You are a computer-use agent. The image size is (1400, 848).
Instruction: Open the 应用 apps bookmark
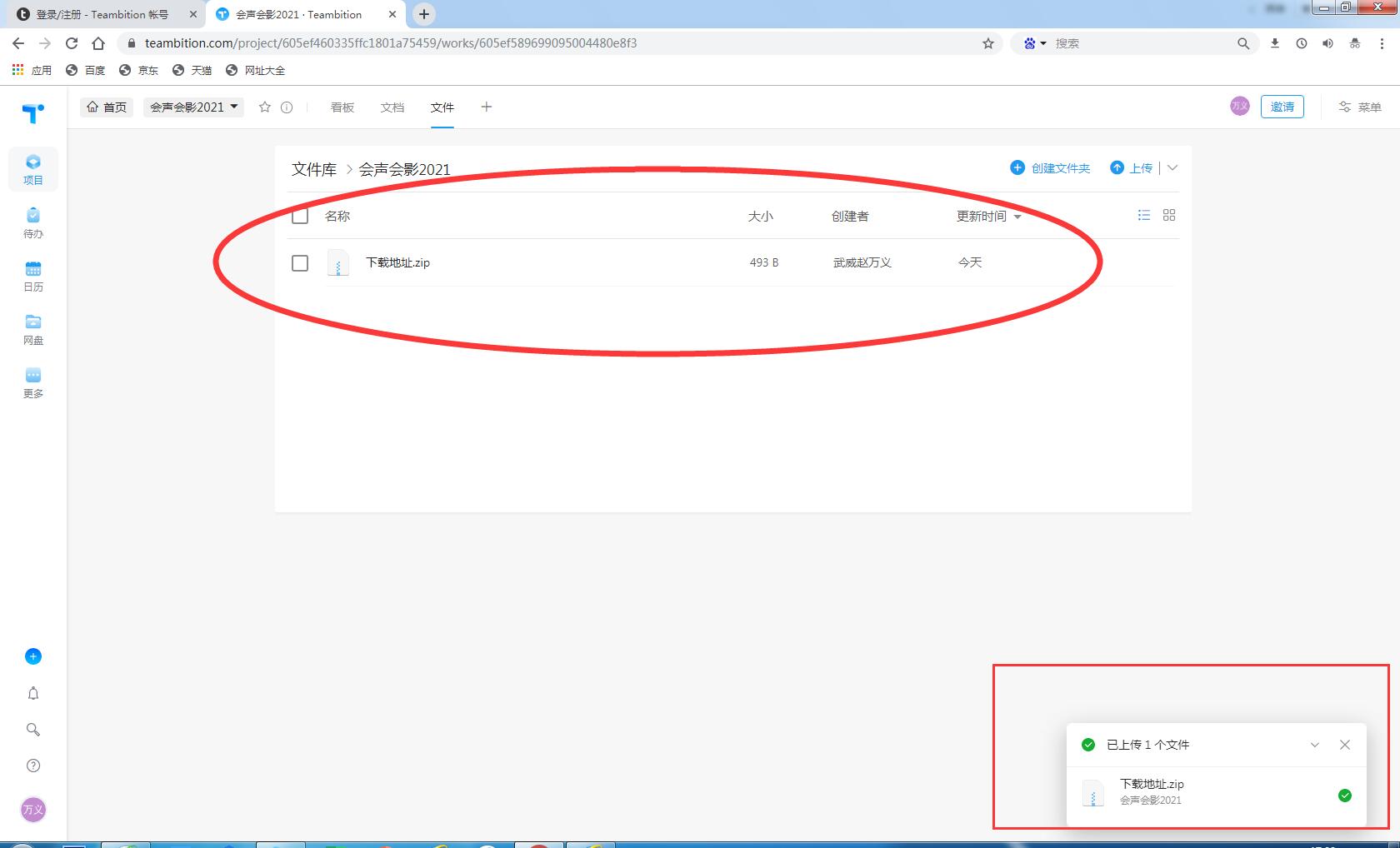[32, 70]
